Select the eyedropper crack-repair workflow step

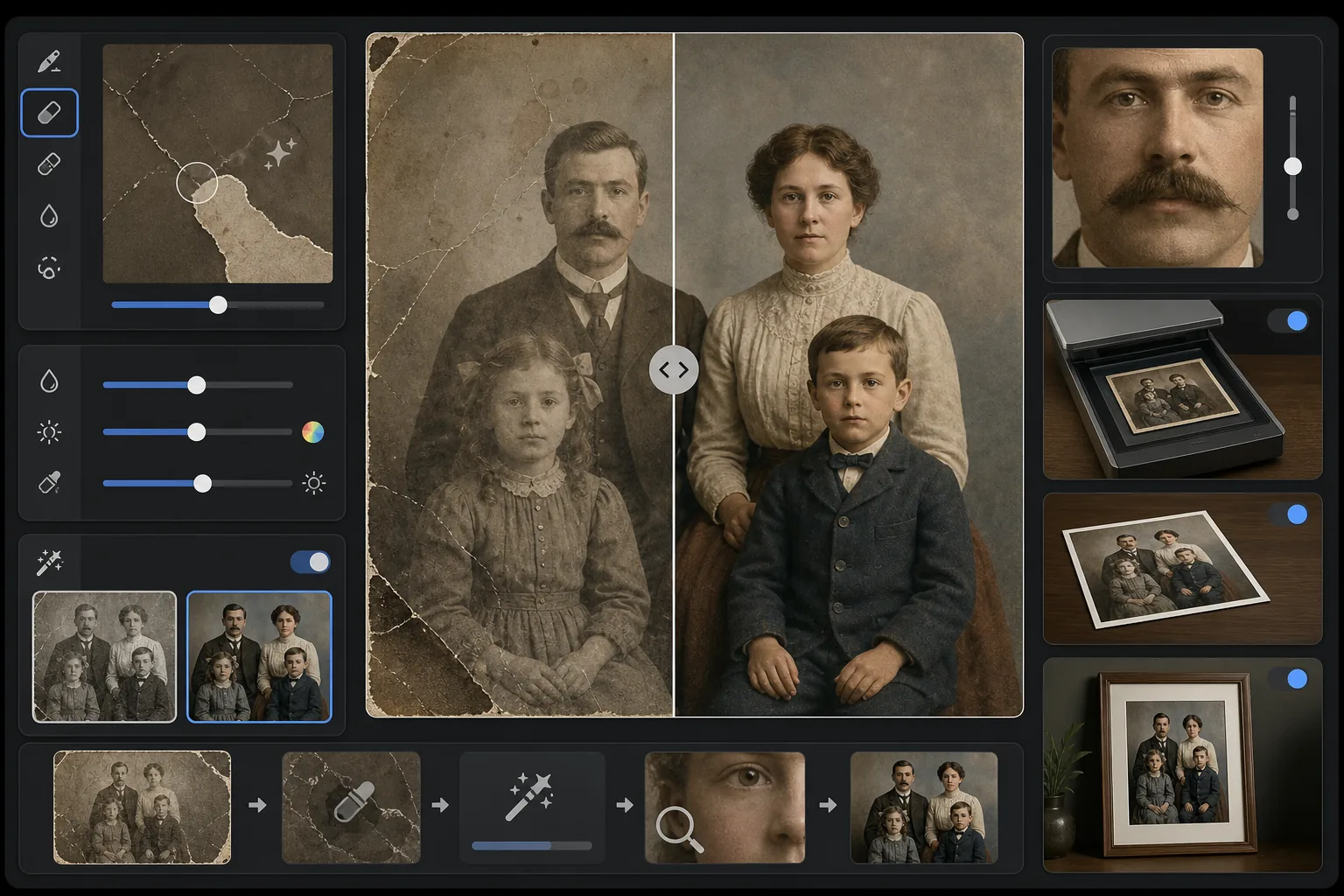click(x=351, y=808)
